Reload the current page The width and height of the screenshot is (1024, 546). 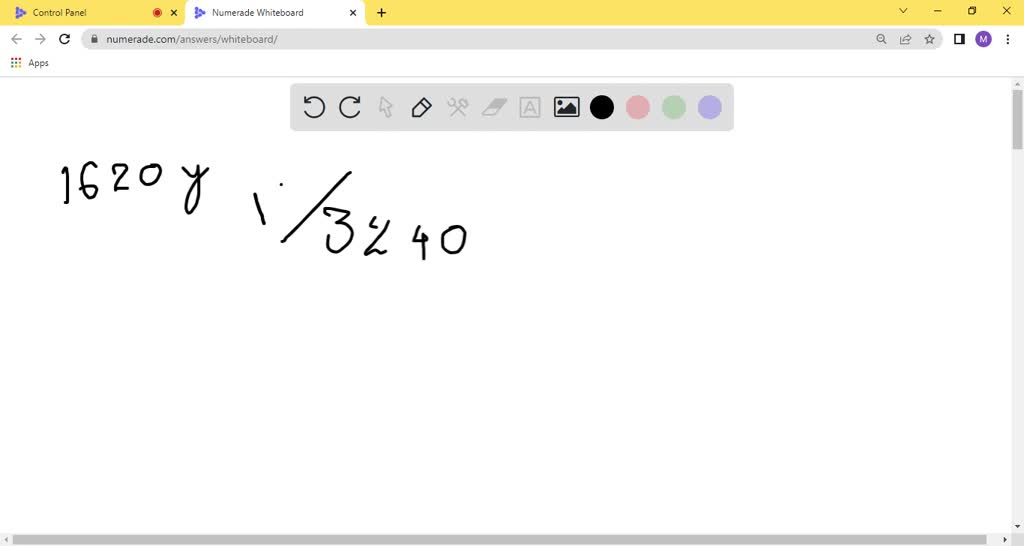(64, 39)
